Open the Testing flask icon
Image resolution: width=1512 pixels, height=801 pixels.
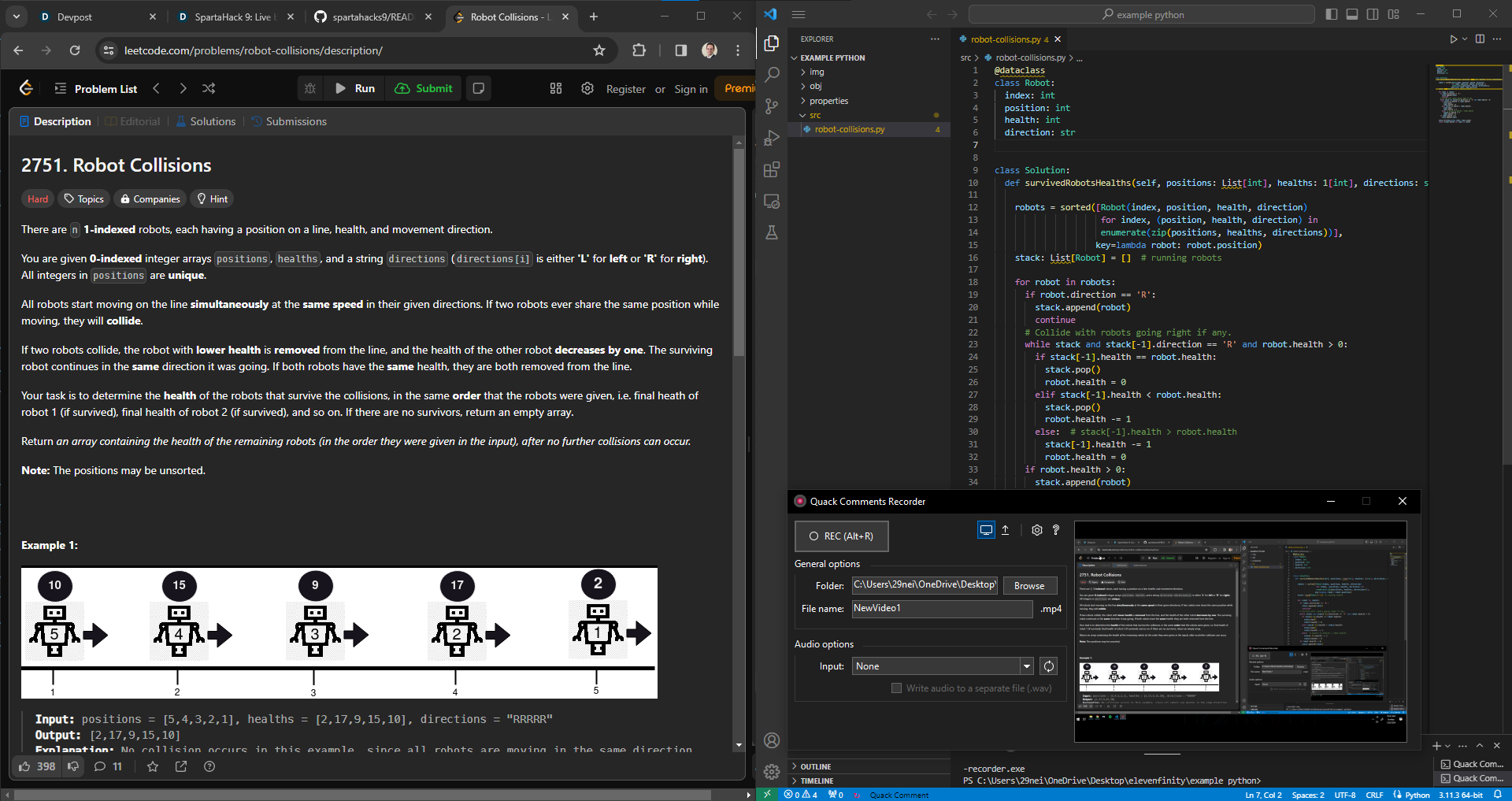(x=772, y=232)
